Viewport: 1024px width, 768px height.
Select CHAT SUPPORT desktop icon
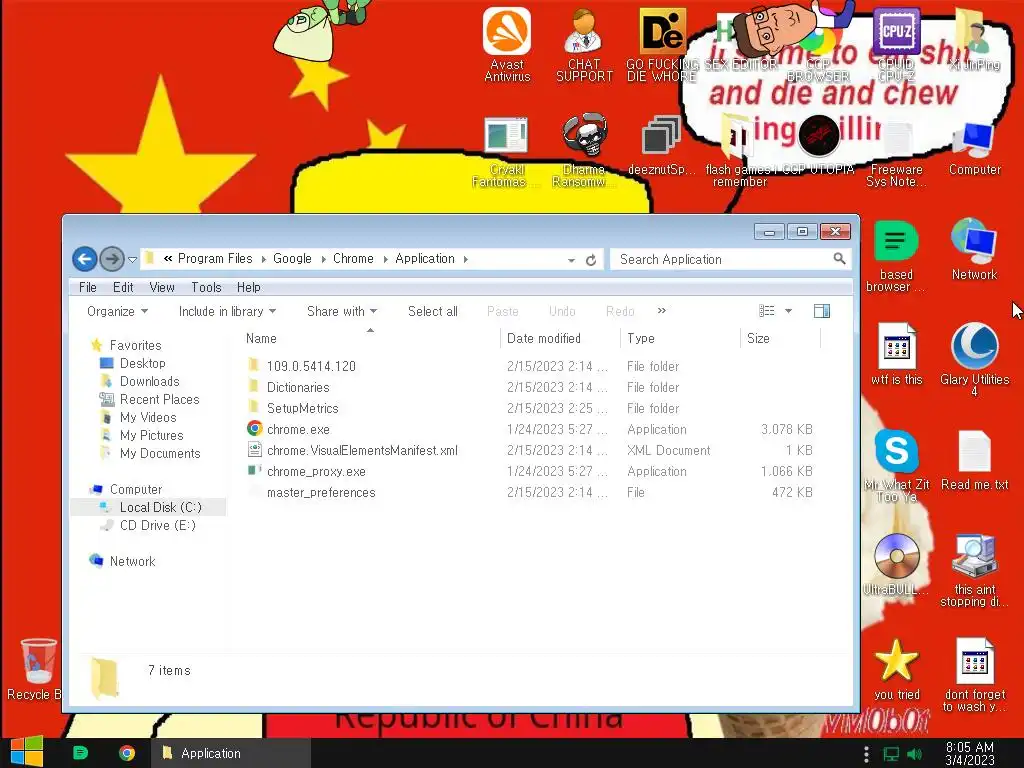pos(584,44)
